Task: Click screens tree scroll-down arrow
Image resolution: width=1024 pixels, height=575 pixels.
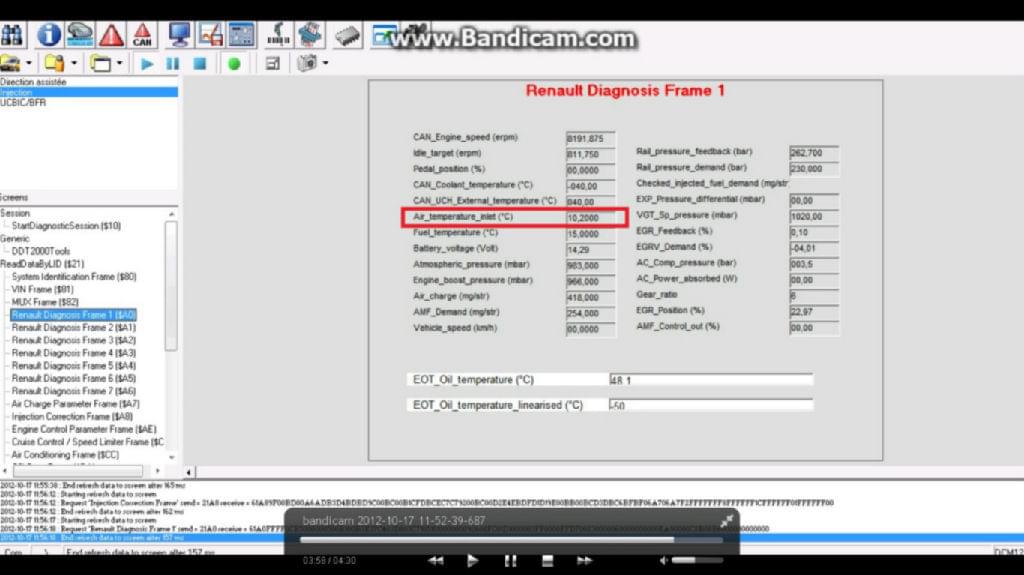Action: point(172,457)
